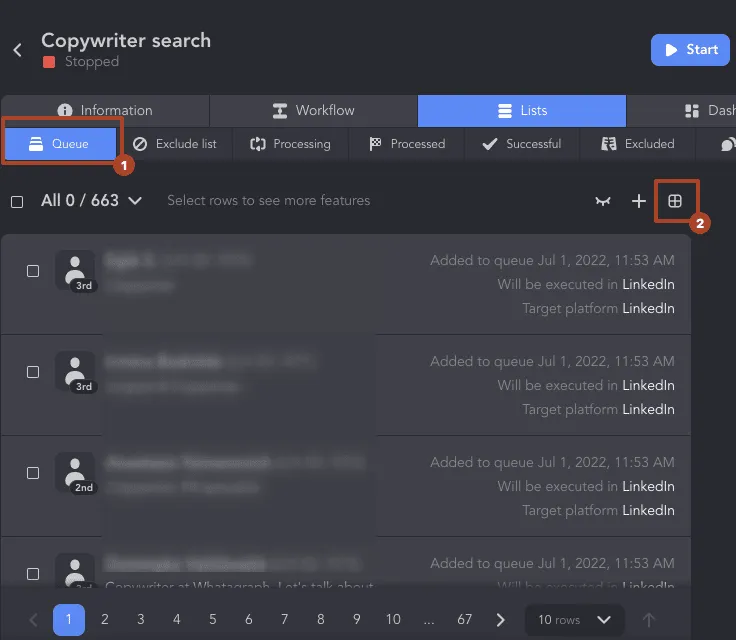Open the partially hidden tab after Excluded

click(716, 144)
